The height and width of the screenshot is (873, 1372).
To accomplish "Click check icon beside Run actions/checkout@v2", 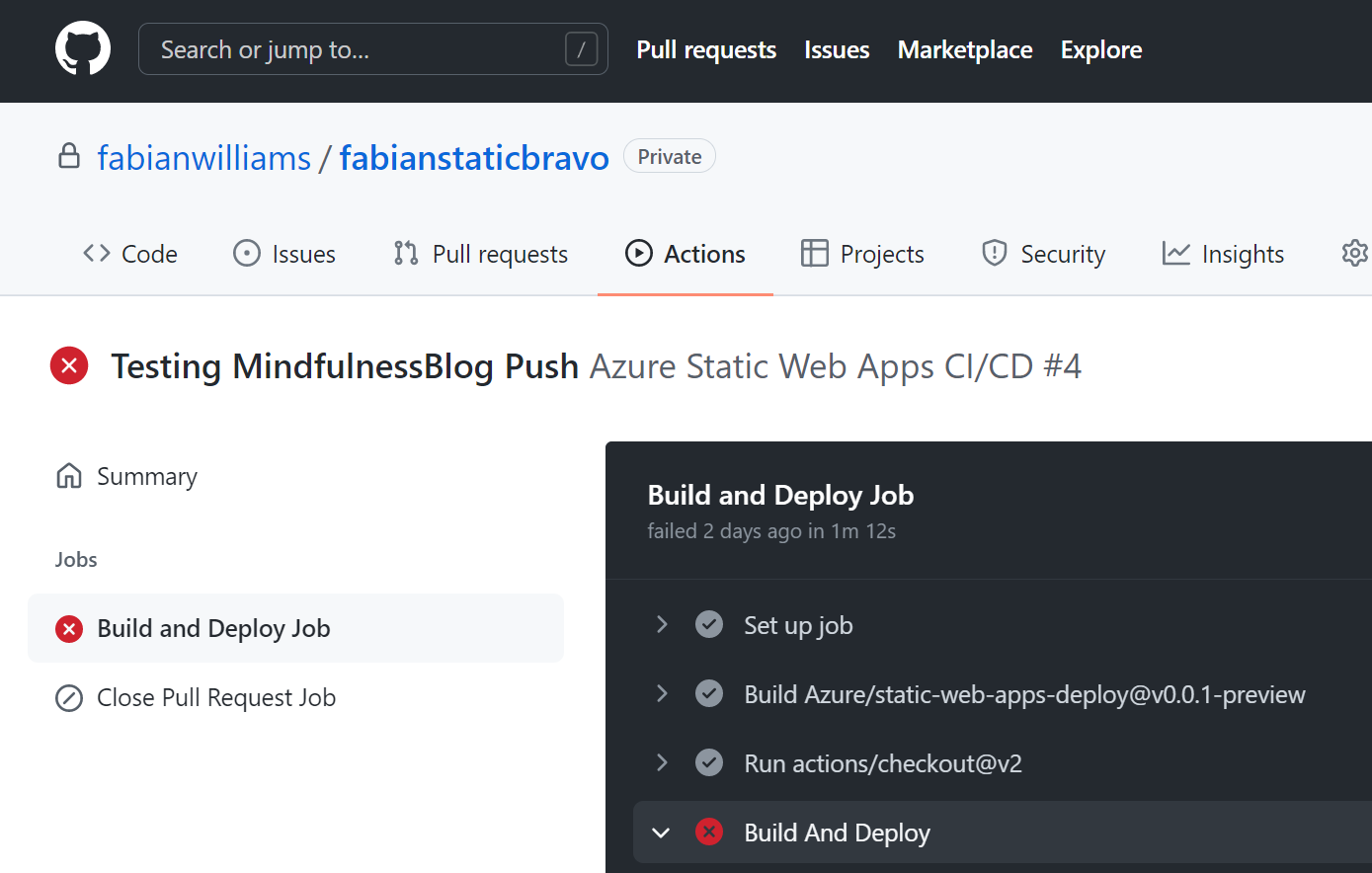I will coord(709,763).
